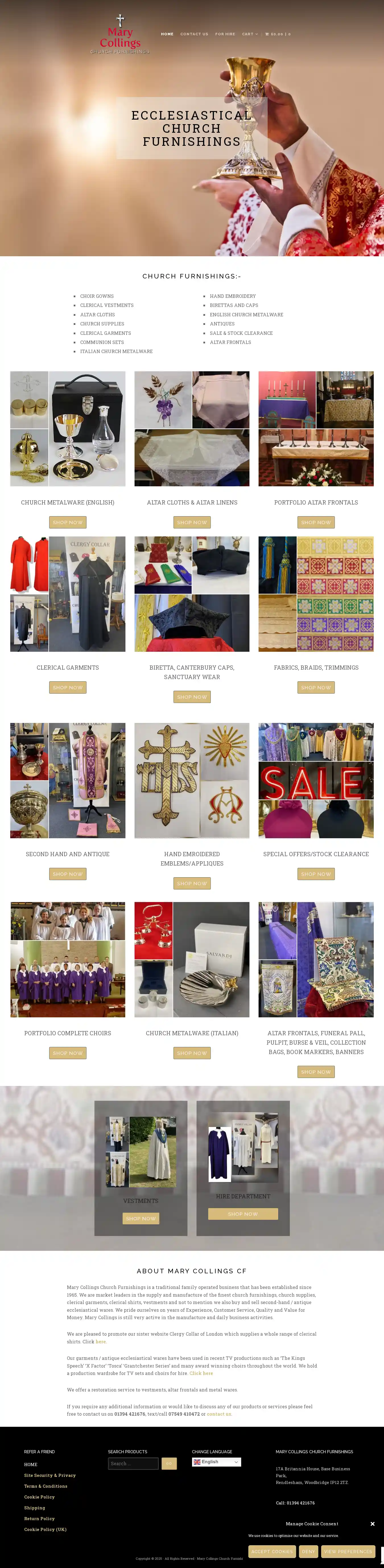
Task: Click the Hand Embroidered emblems thumbnail
Action: click(192, 780)
